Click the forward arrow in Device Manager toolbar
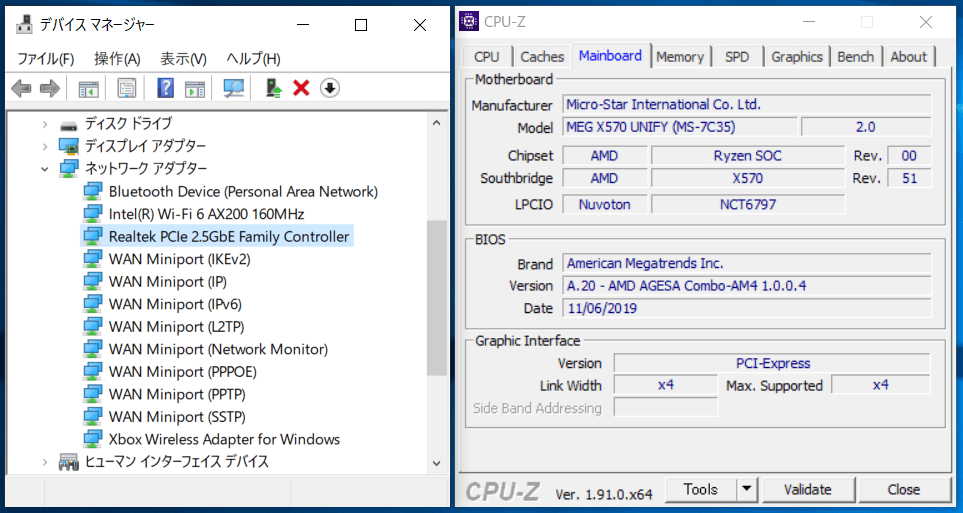This screenshot has width=963, height=513. [50, 88]
